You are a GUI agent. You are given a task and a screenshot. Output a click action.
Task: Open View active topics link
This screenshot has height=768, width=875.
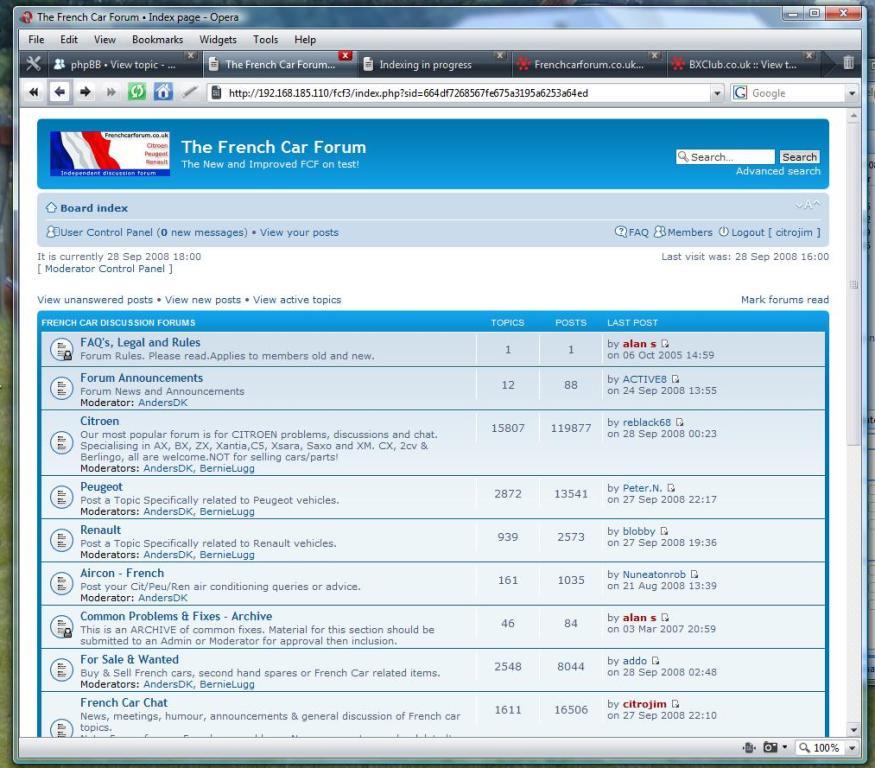click(297, 300)
